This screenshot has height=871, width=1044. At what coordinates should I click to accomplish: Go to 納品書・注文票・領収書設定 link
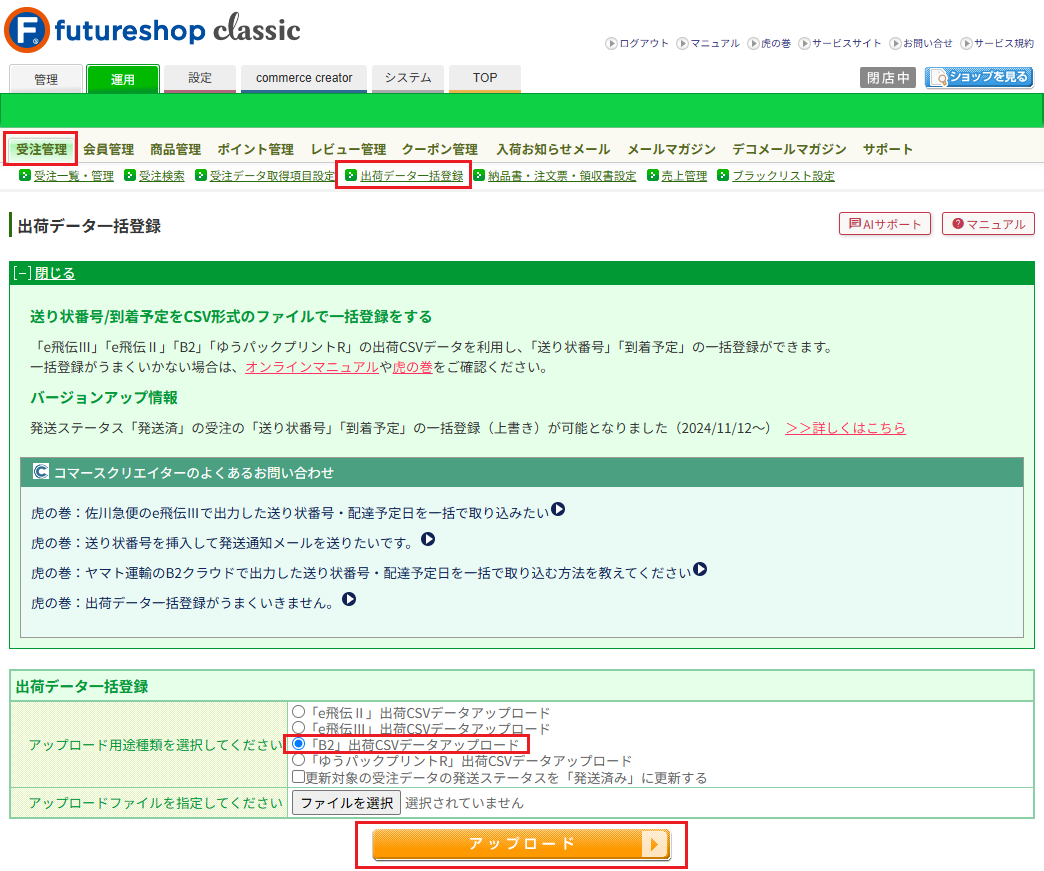(562, 176)
